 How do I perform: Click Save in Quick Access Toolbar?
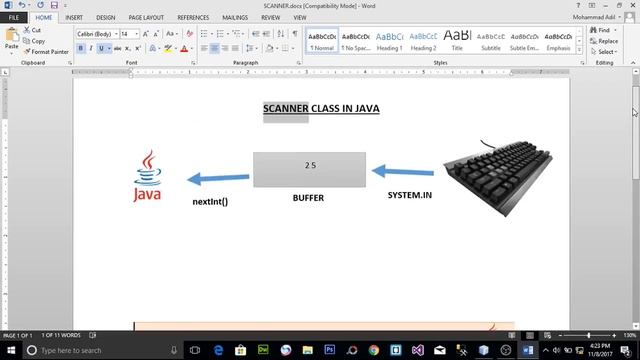pos(54,5)
